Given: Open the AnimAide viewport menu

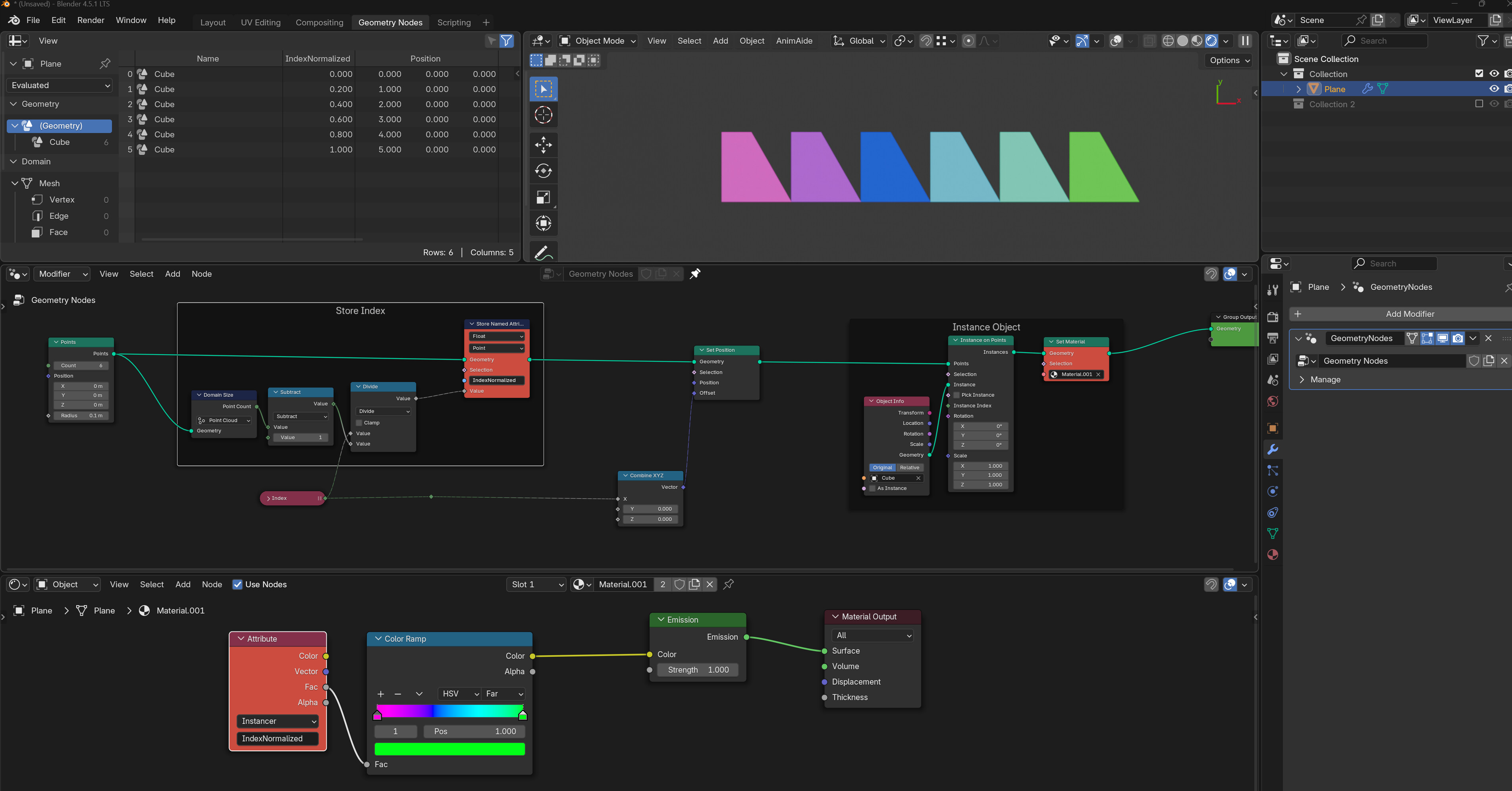Looking at the screenshot, I should click(794, 41).
